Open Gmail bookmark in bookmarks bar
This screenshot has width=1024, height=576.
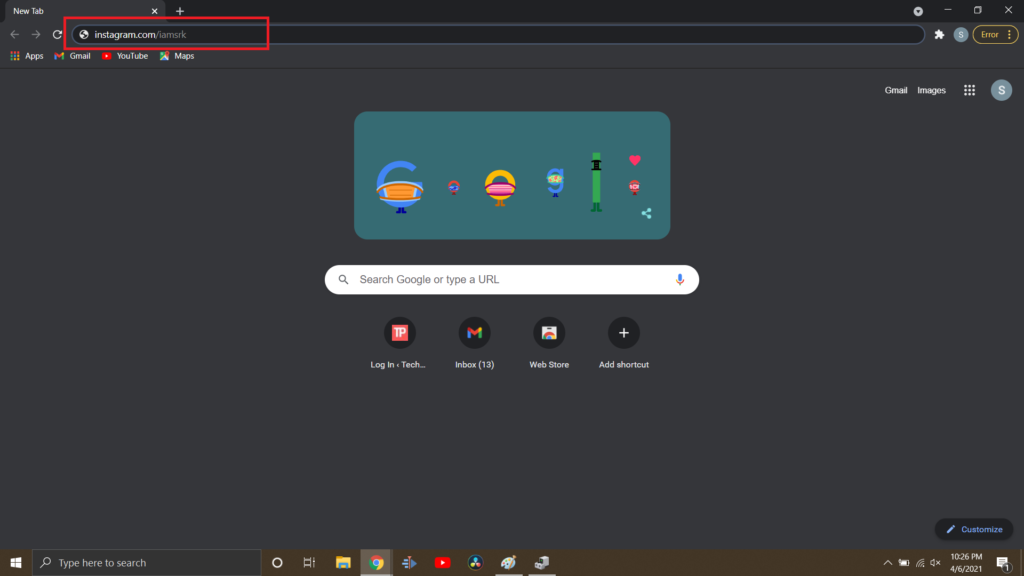pos(72,56)
